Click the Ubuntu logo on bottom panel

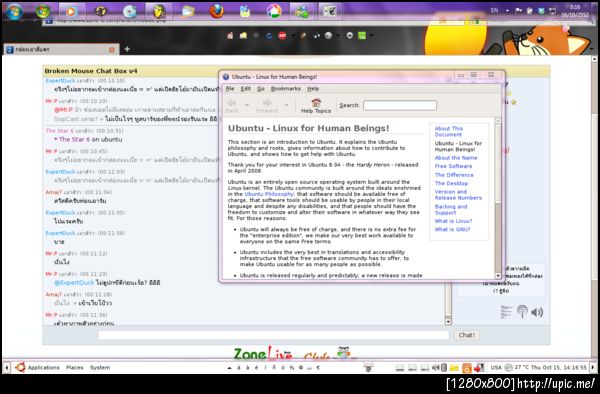point(20,367)
